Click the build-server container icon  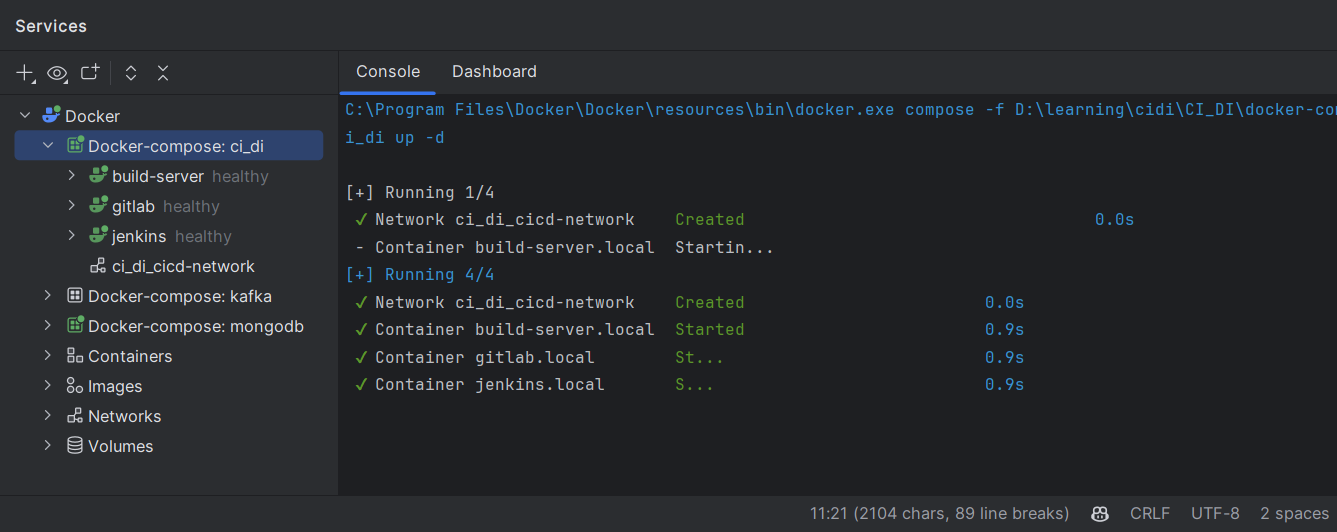click(98, 176)
